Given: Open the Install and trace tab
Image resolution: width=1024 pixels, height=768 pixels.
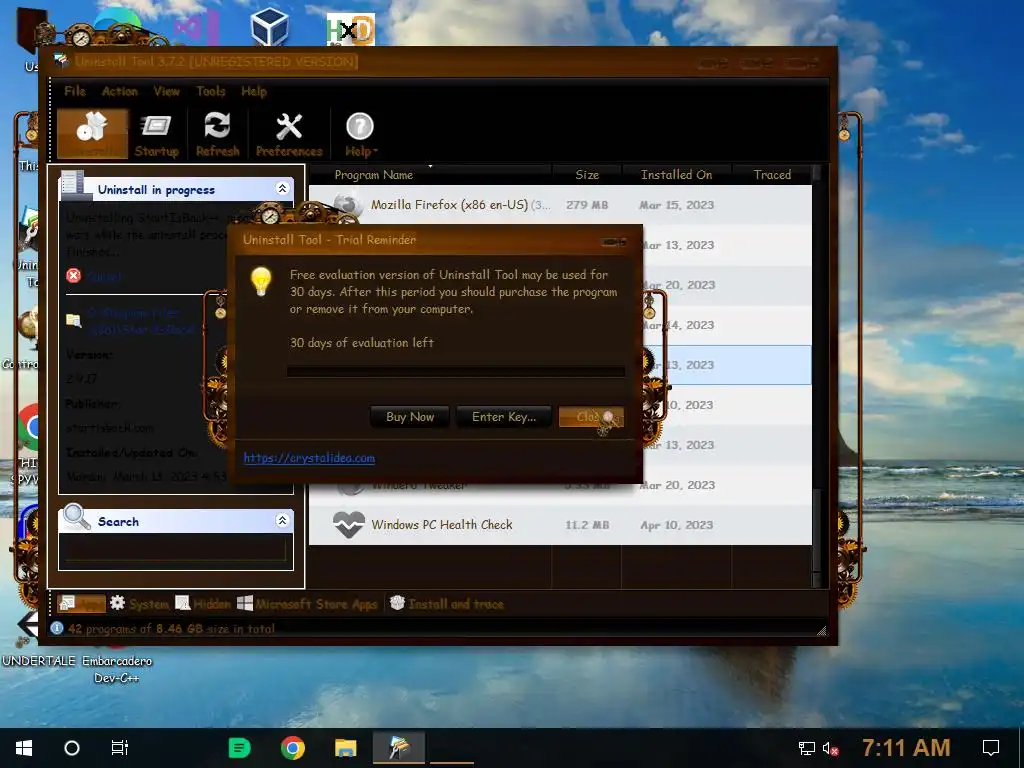Looking at the screenshot, I should [447, 603].
